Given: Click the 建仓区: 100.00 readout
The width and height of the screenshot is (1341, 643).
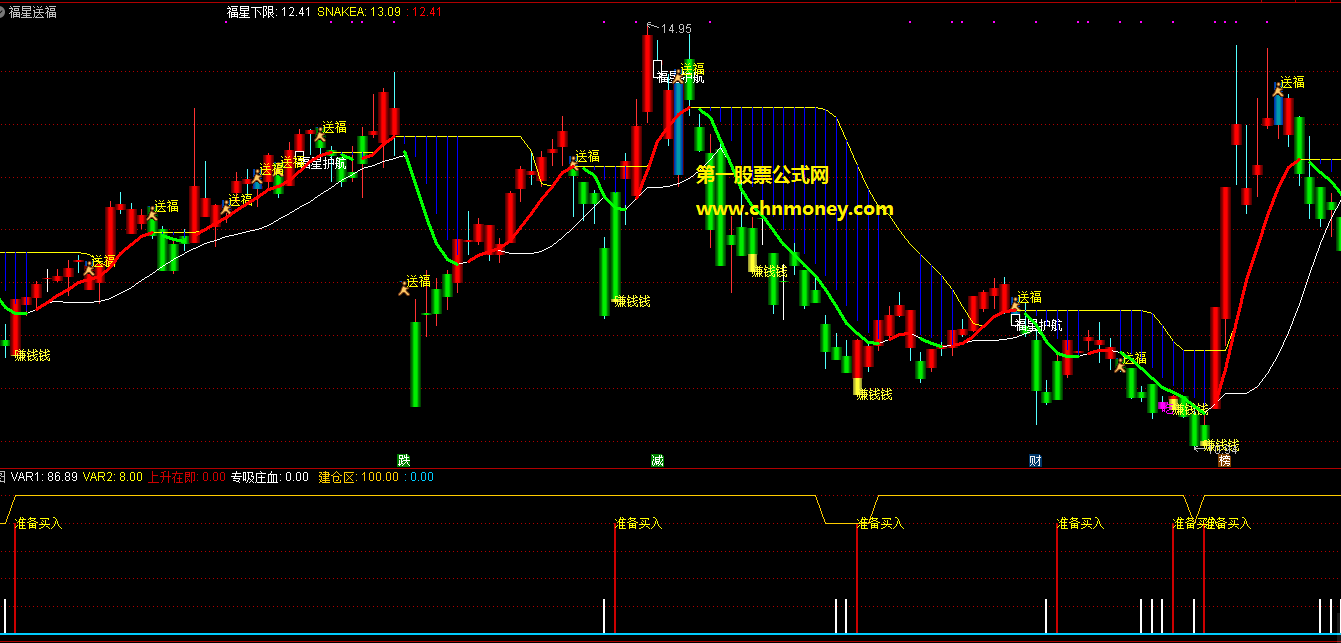Looking at the screenshot, I should click(361, 477).
